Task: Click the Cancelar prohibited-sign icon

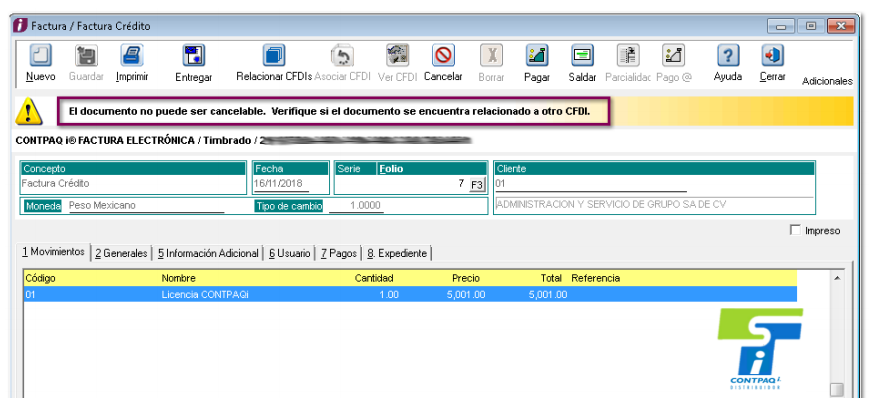Action: (443, 56)
